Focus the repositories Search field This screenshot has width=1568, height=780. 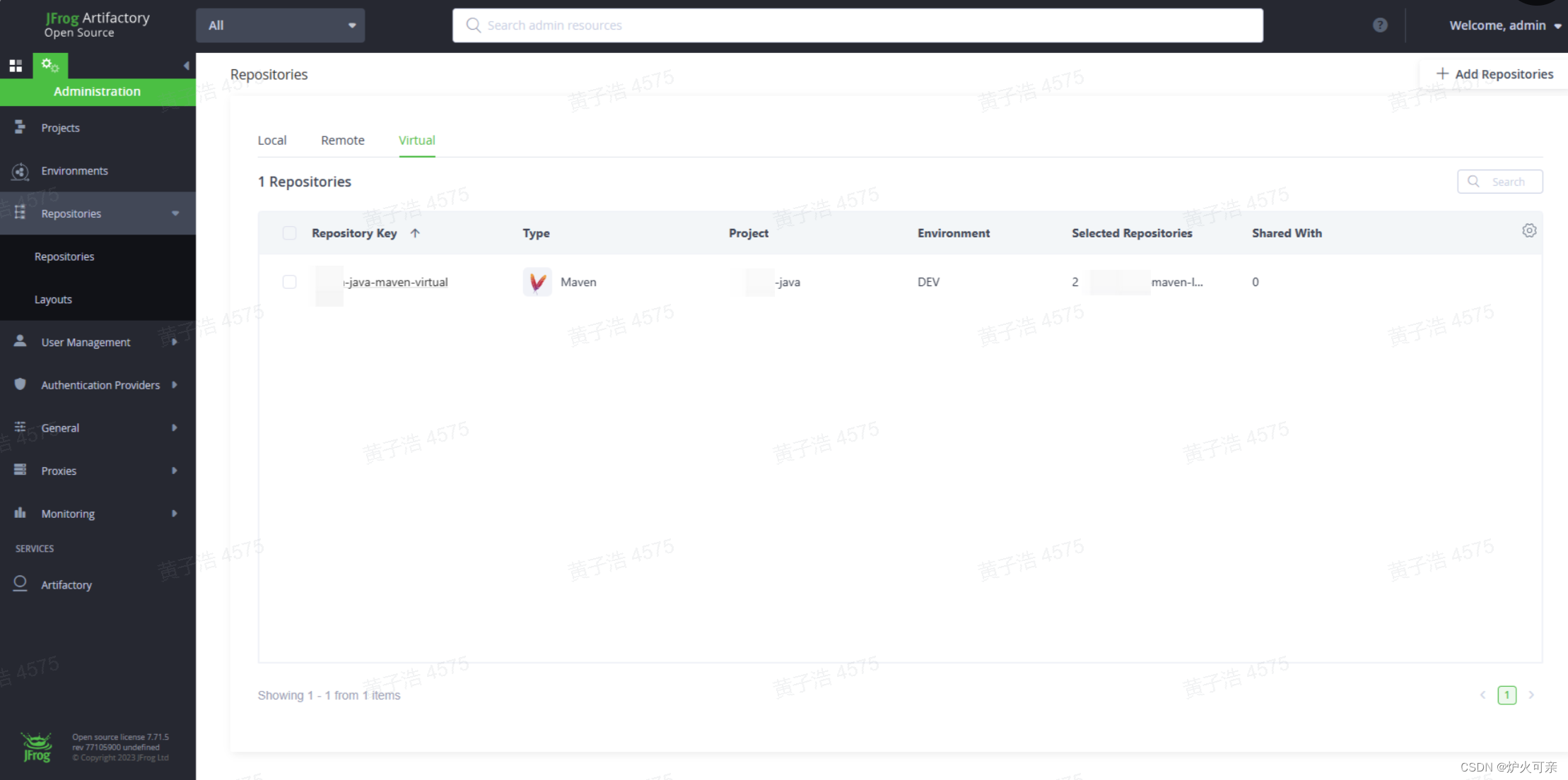point(1500,182)
